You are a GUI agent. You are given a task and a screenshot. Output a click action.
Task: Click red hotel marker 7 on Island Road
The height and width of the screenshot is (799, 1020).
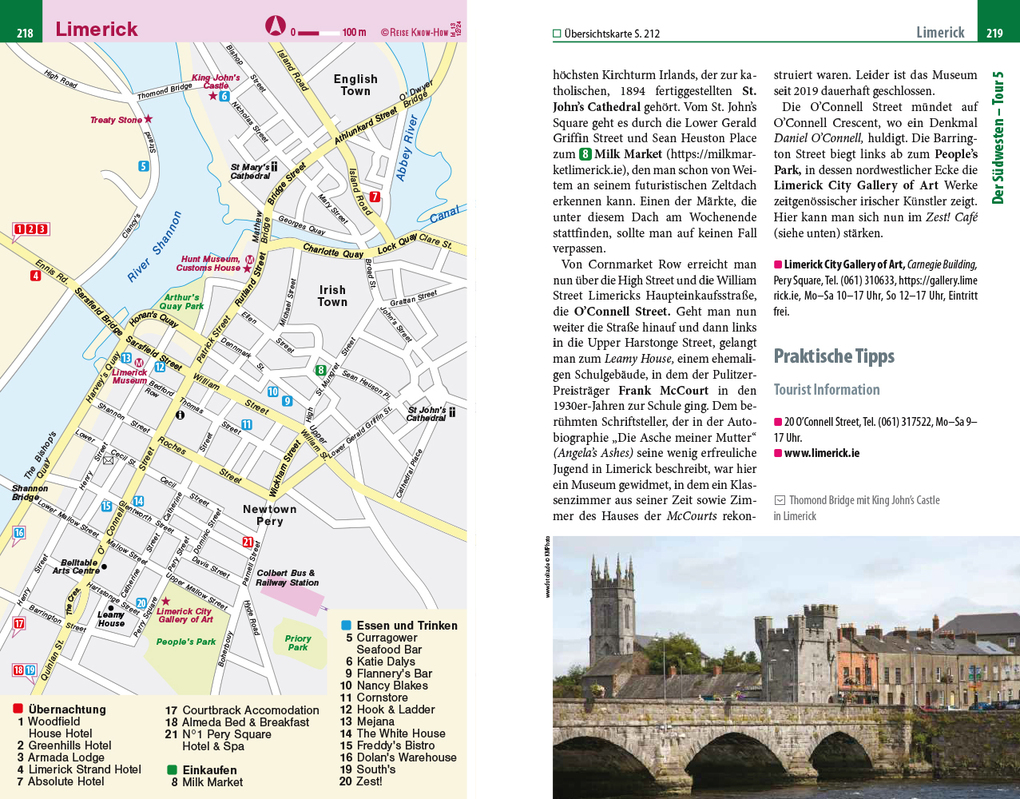click(x=375, y=197)
